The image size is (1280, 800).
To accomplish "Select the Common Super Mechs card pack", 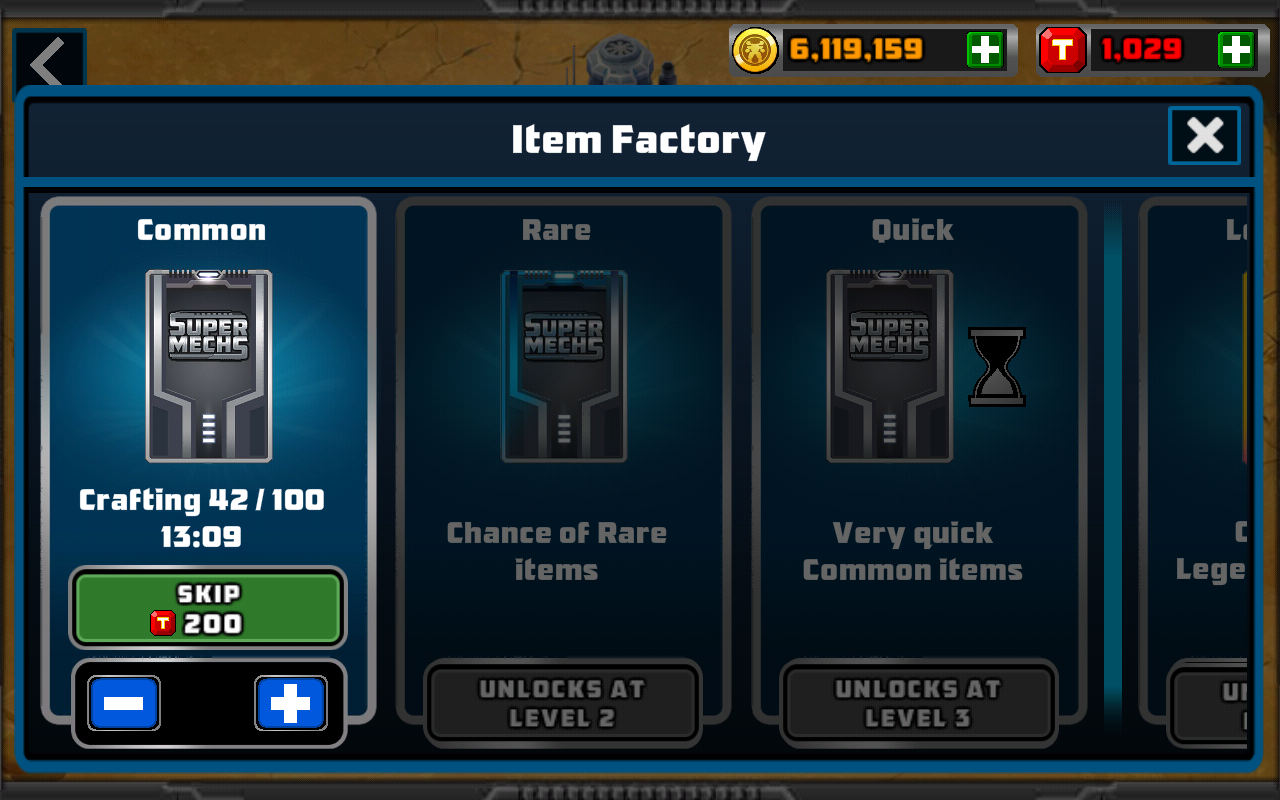I will (209, 366).
